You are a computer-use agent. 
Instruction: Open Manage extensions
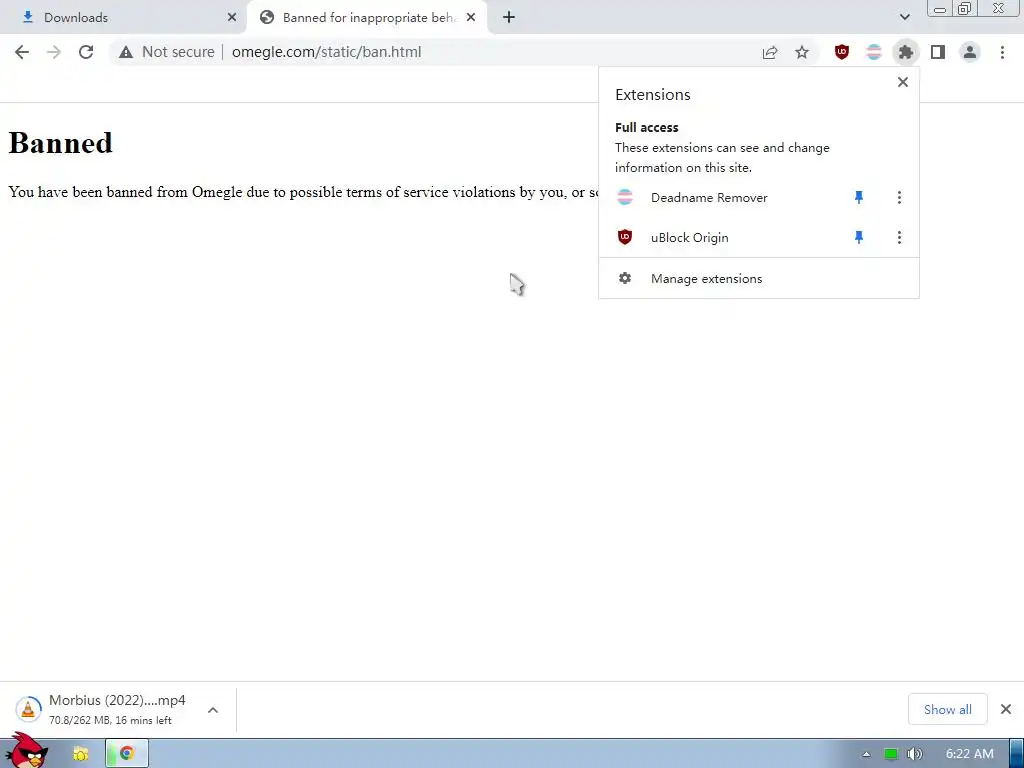point(759,279)
